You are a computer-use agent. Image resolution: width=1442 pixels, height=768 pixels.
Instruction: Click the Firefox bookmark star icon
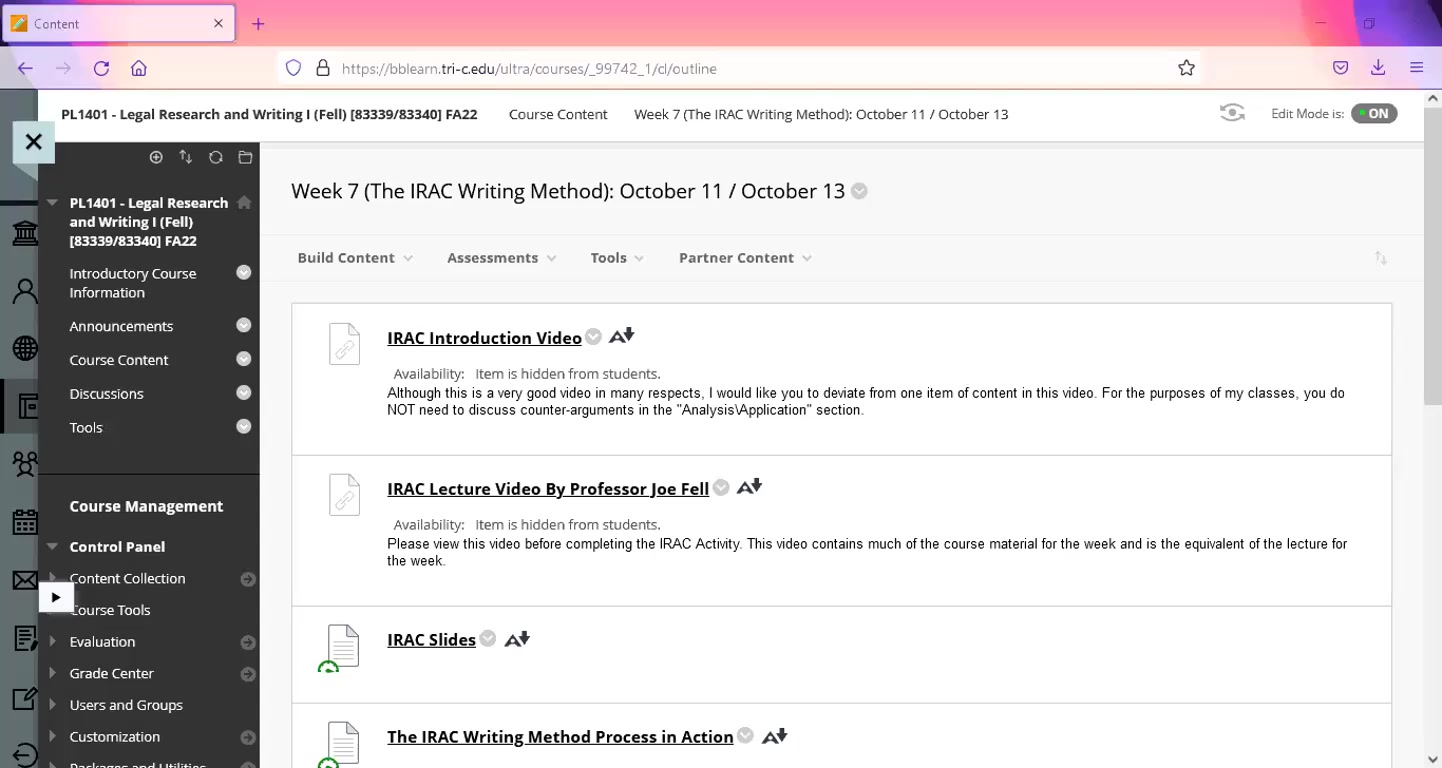pos(1186,68)
